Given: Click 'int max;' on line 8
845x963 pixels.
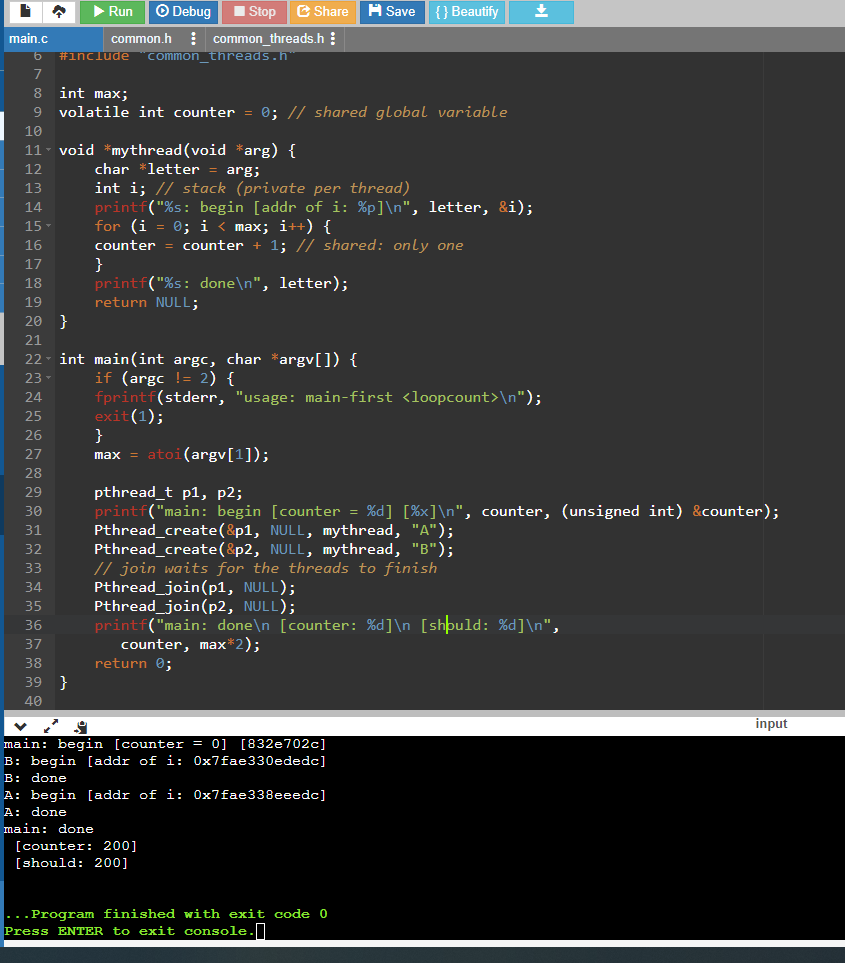Looking at the screenshot, I should tap(93, 93).
